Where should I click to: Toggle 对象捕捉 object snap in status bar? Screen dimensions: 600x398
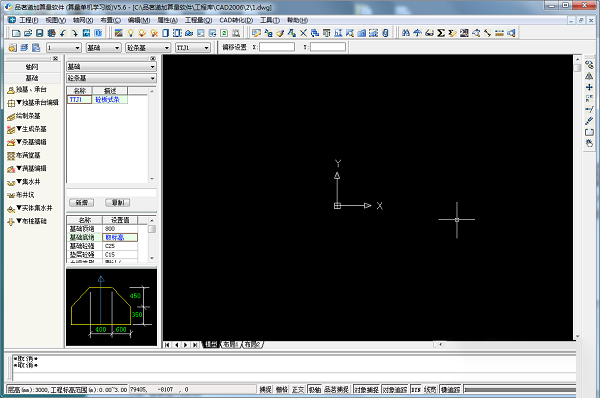tap(366, 390)
